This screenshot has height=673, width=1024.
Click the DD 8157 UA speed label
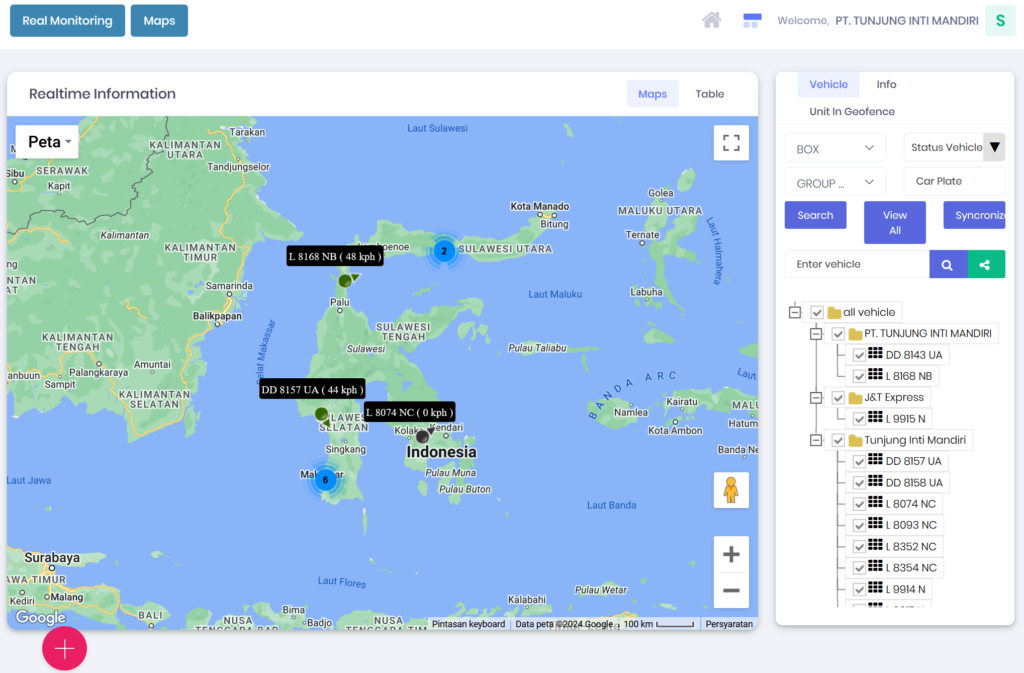312,390
